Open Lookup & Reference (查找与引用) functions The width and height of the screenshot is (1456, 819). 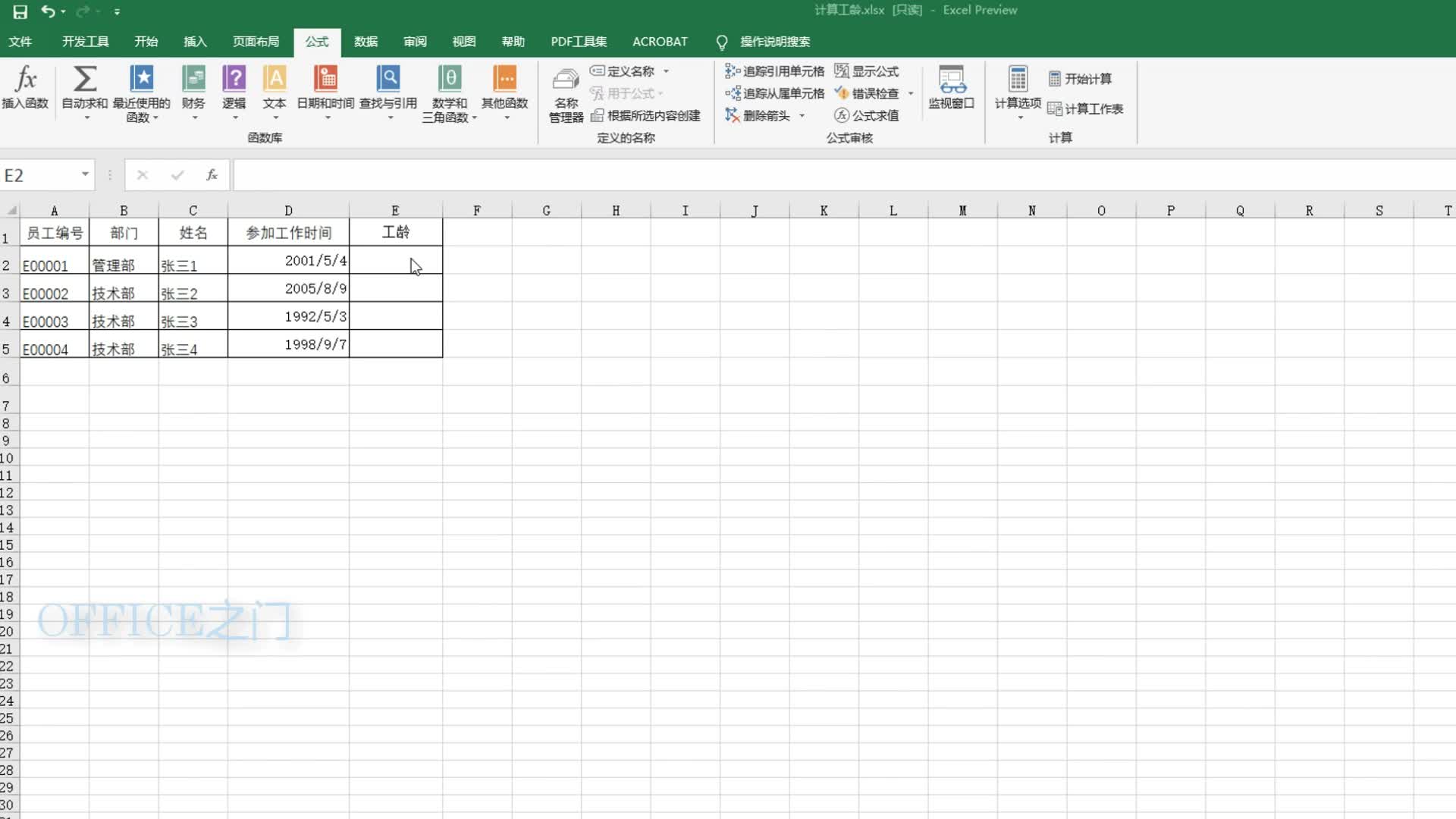pyautogui.click(x=388, y=91)
